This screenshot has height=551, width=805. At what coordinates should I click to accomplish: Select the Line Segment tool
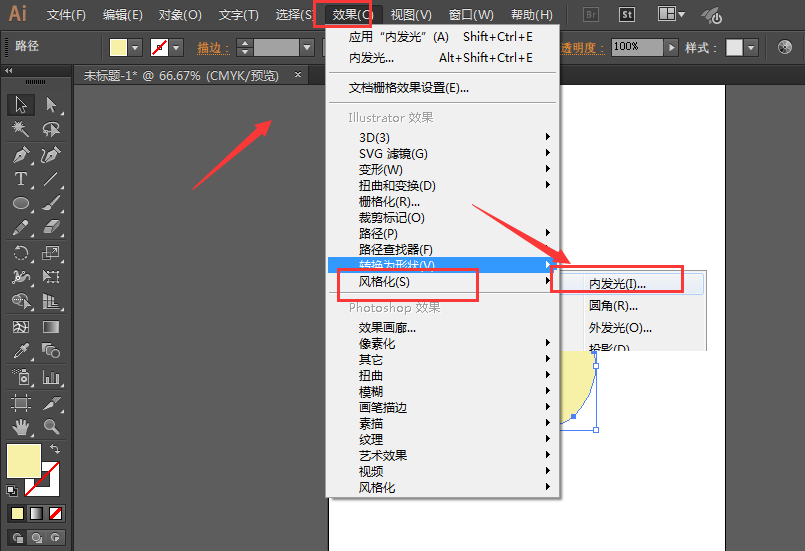pos(51,179)
